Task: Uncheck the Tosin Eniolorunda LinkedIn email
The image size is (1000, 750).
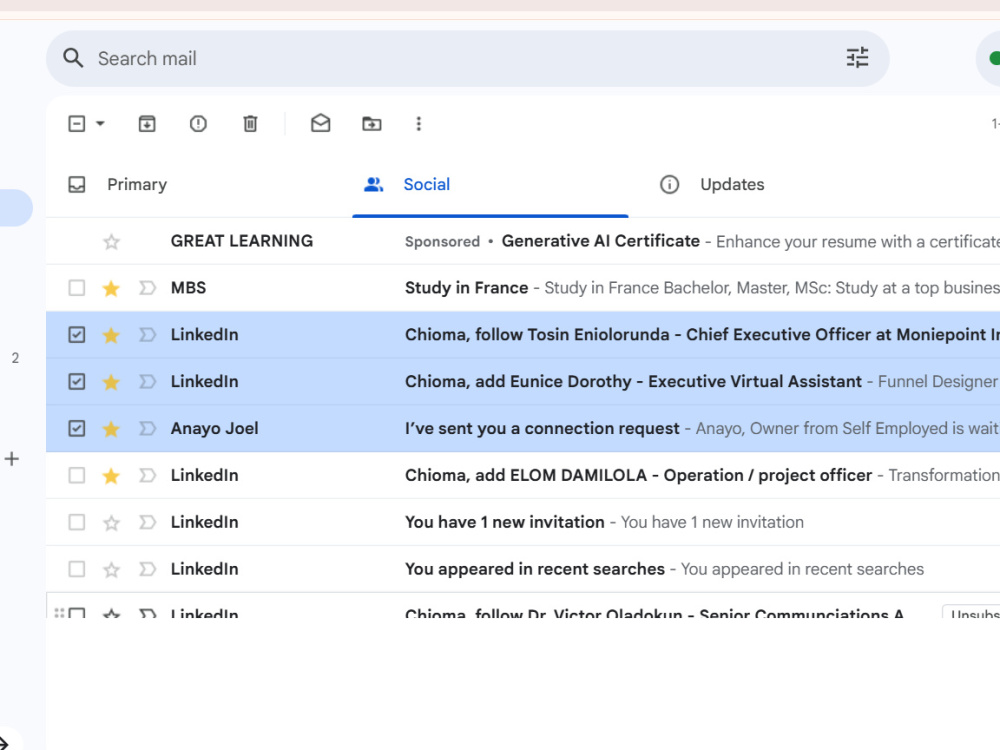Action: [x=77, y=335]
